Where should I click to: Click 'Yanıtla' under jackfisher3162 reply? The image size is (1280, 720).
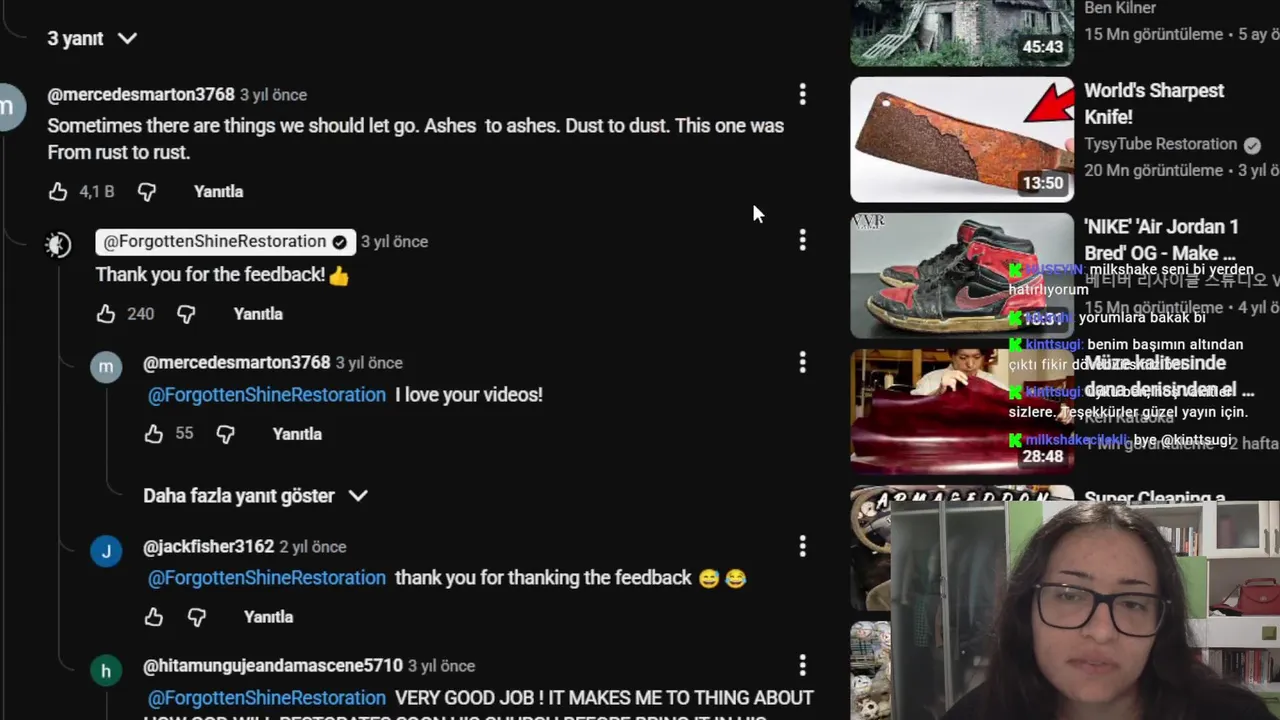point(268,617)
